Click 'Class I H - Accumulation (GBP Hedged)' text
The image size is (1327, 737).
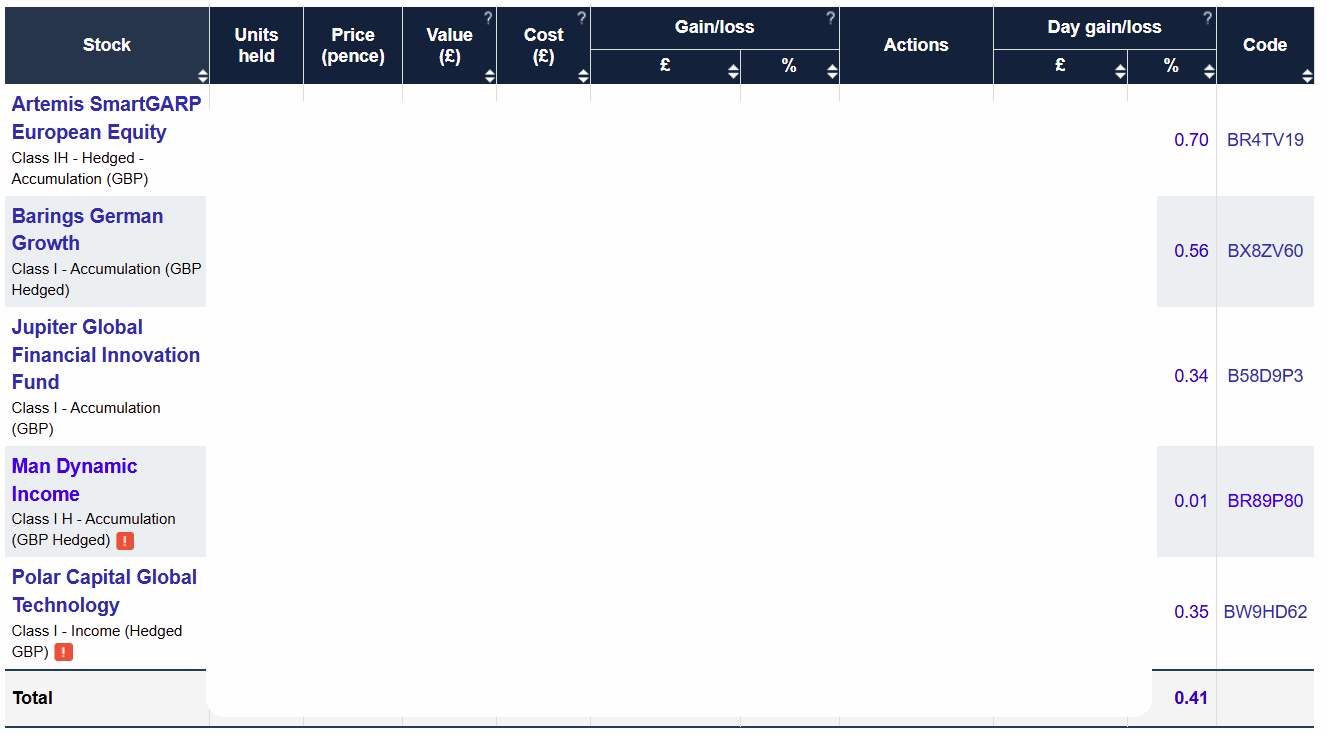94,529
